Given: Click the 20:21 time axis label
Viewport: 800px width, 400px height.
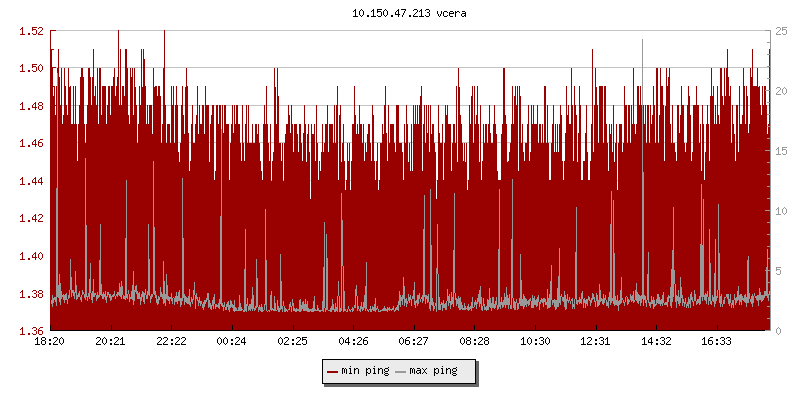Looking at the screenshot, I should (111, 341).
